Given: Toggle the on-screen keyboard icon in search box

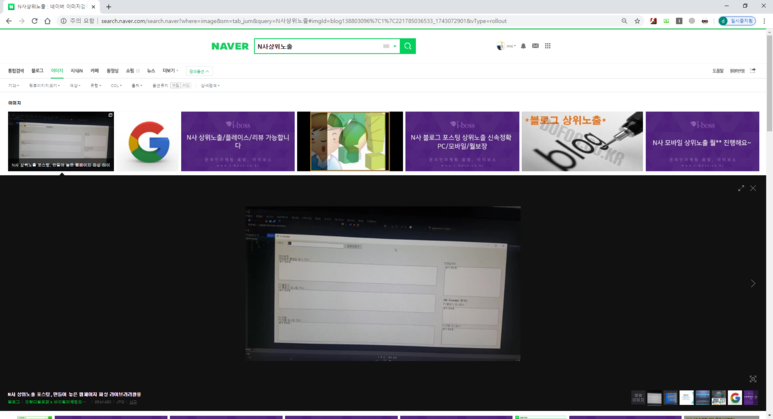Looking at the screenshot, I should tap(386, 46).
